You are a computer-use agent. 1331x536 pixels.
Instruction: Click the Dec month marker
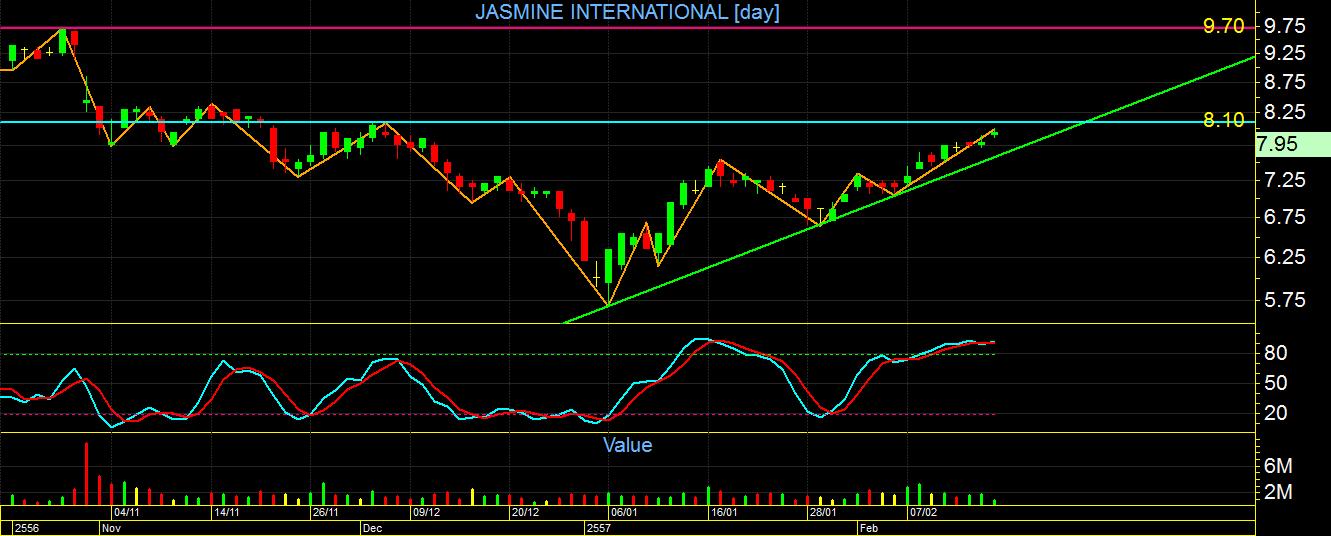point(372,527)
